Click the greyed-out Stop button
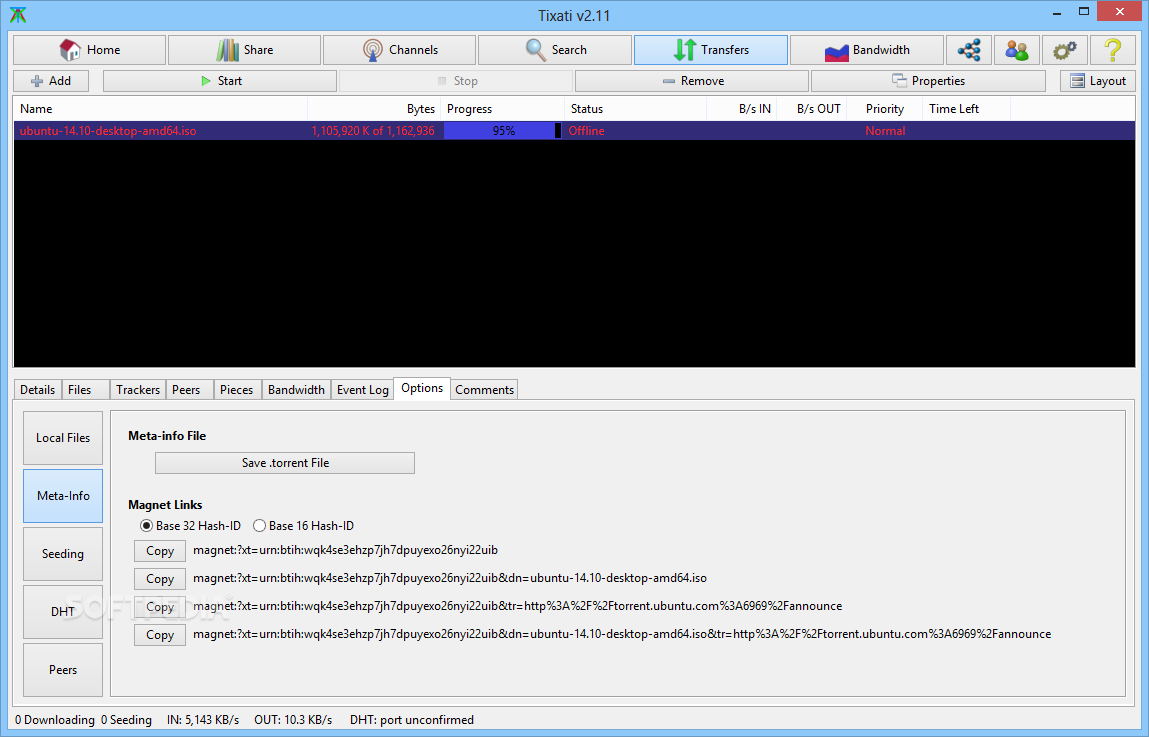The width and height of the screenshot is (1149, 737). (456, 81)
